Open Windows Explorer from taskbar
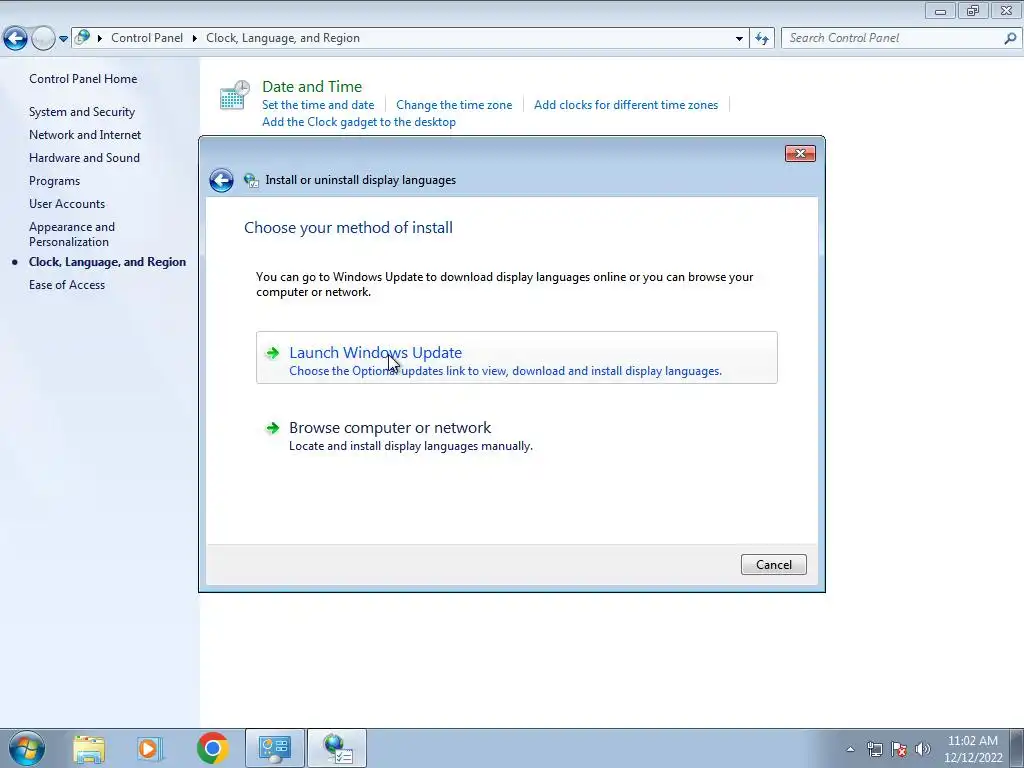 (x=89, y=748)
